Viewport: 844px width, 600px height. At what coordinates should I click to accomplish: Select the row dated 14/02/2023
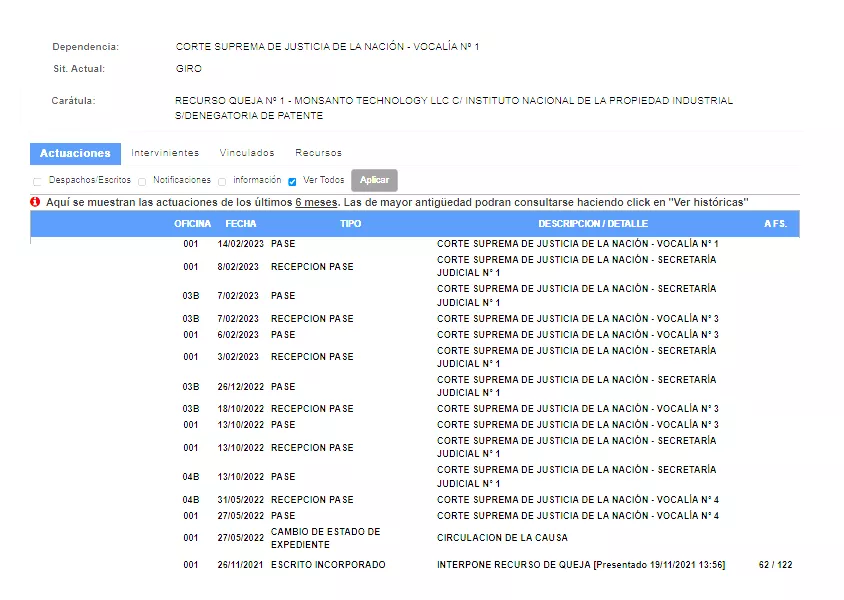tap(240, 244)
